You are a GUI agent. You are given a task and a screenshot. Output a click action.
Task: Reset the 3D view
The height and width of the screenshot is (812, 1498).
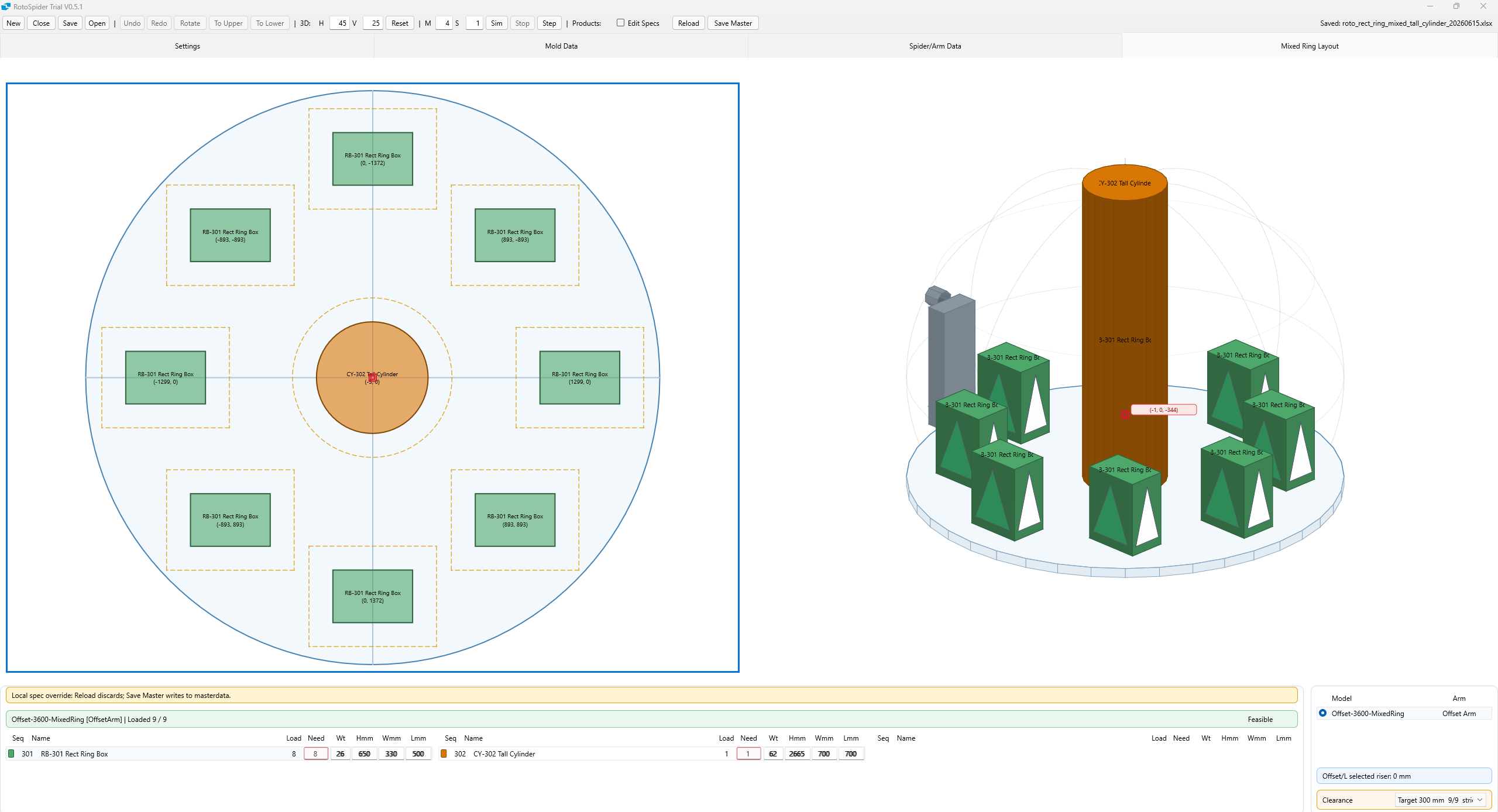click(x=400, y=23)
